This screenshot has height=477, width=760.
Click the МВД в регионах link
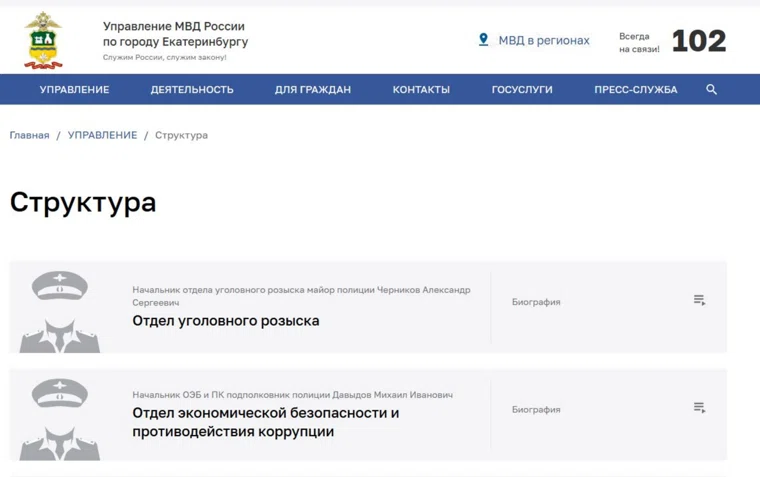[x=544, y=41]
